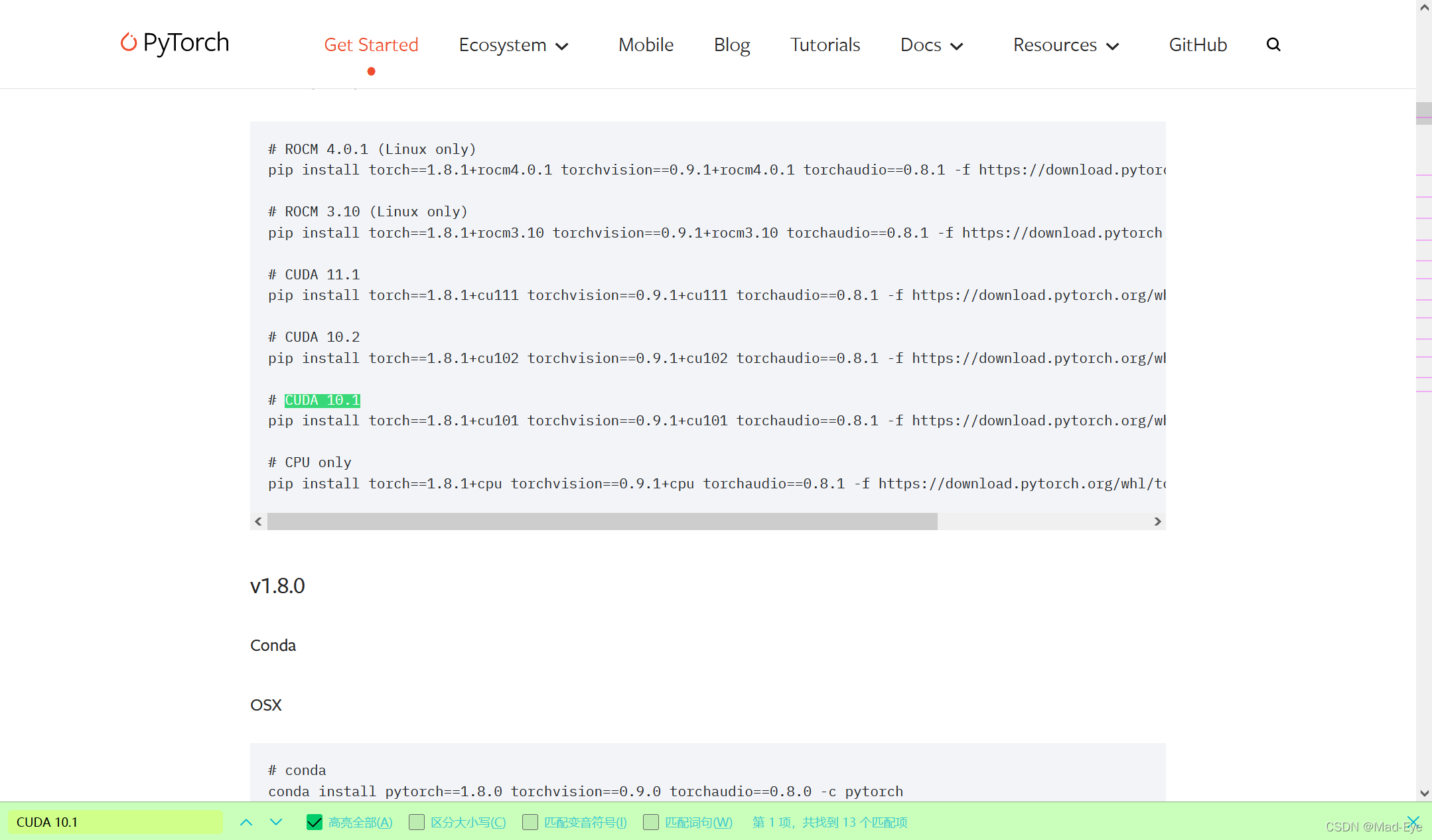Click the cu111 pip install command
The height and width of the screenshot is (840, 1432).
717,295
